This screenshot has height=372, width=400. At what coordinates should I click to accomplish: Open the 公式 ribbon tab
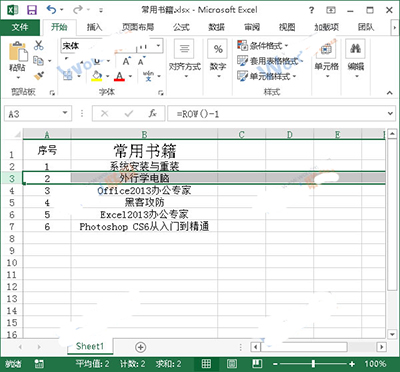[181, 27]
